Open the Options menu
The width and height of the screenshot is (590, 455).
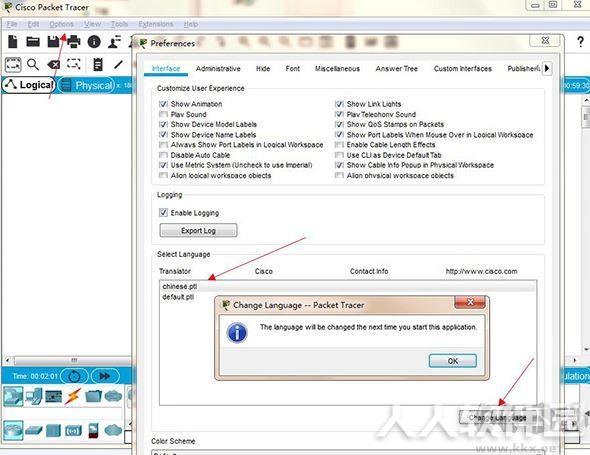(61, 24)
